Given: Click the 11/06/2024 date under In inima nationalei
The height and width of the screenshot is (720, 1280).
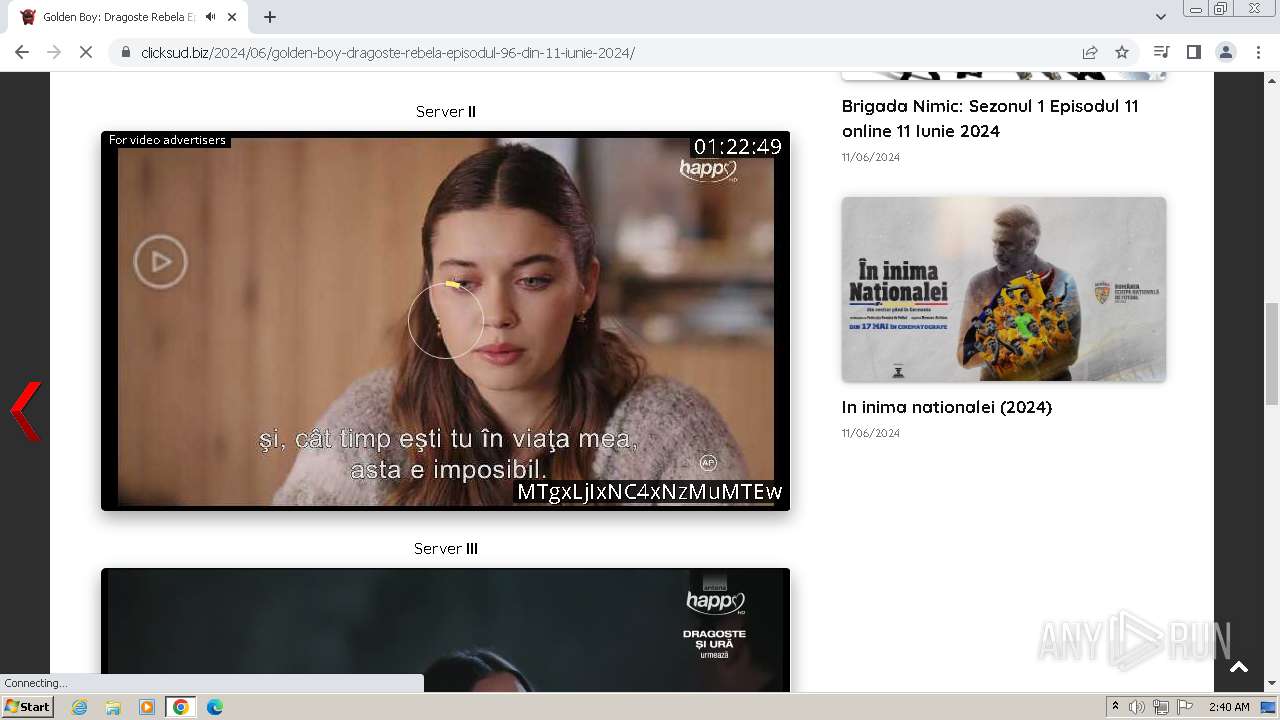Looking at the screenshot, I should [871, 433].
